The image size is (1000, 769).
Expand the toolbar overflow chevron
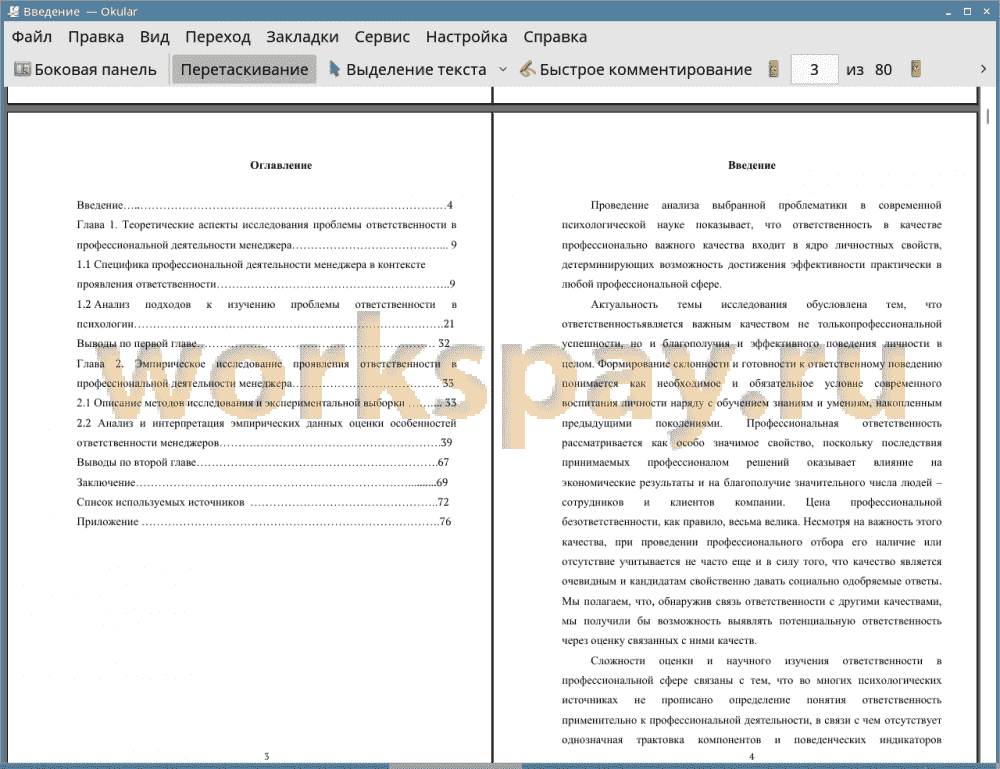click(x=983, y=69)
